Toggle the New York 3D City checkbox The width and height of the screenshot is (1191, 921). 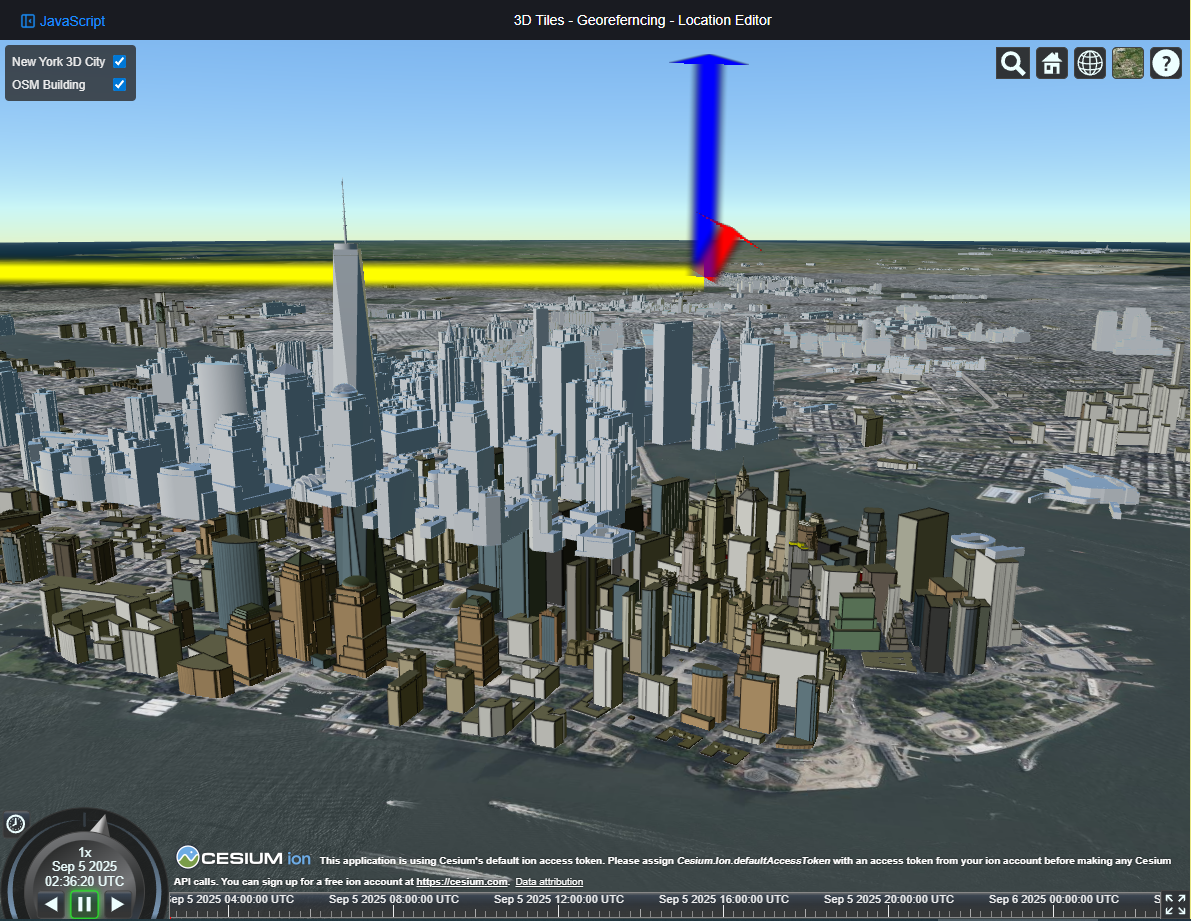(x=119, y=62)
